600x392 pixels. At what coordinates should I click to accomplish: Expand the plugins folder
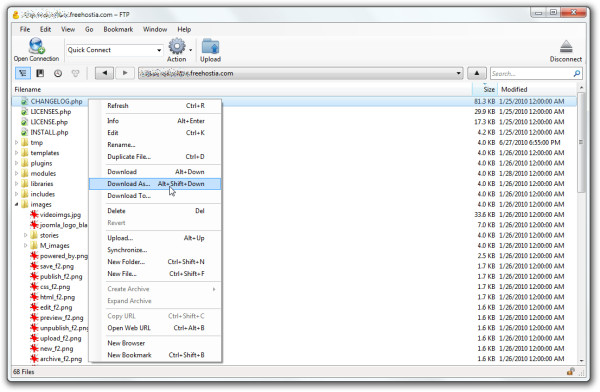click(x=16, y=163)
